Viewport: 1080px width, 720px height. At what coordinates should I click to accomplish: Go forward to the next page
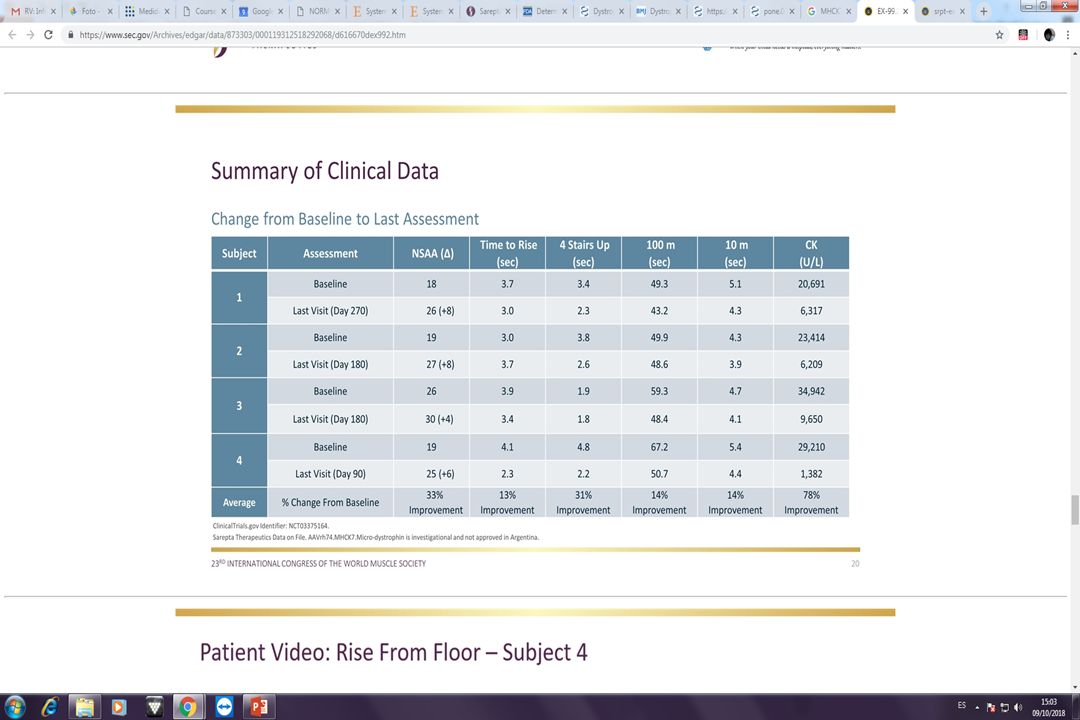point(30,34)
